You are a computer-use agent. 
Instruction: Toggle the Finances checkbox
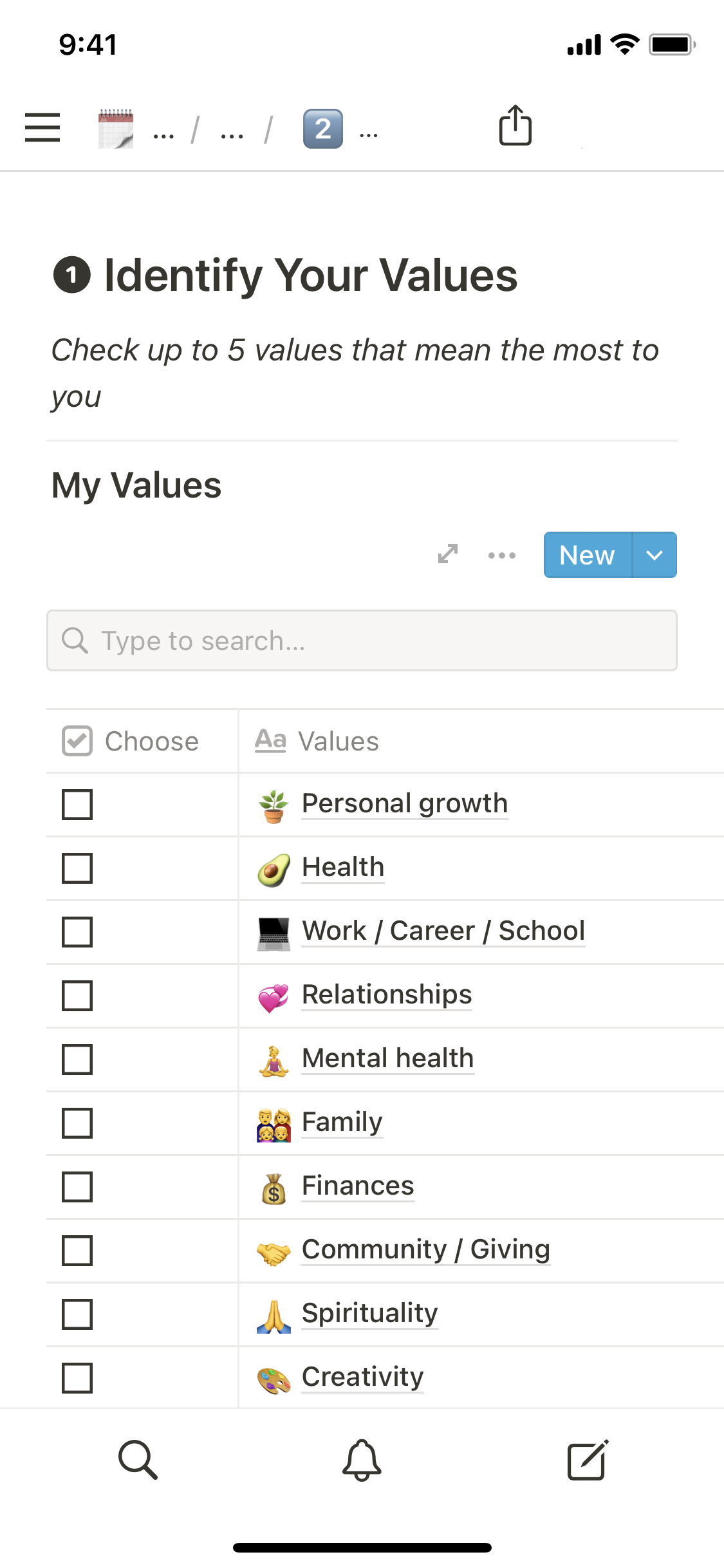click(77, 1187)
